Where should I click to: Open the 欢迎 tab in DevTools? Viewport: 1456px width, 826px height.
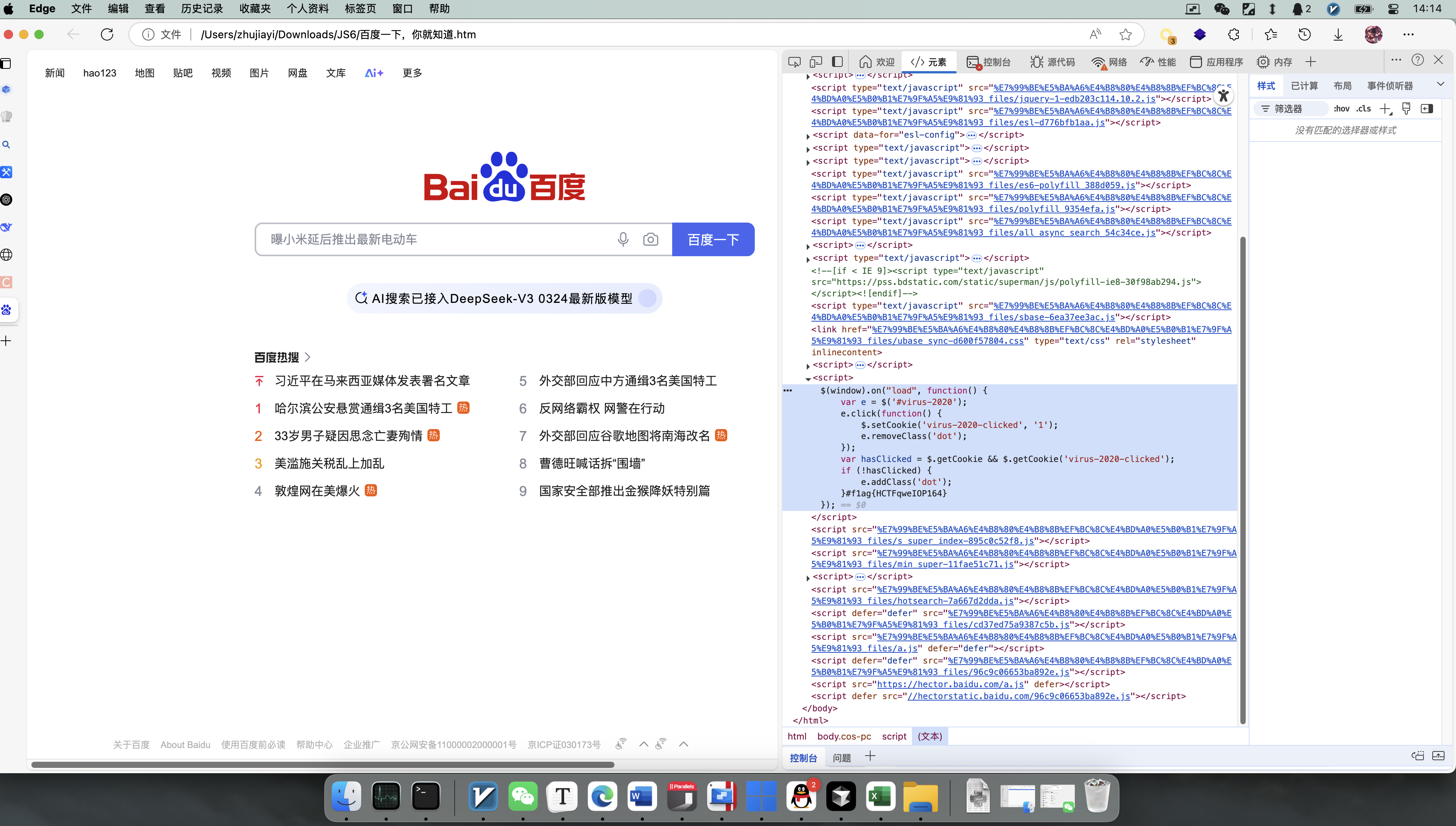pos(877,62)
